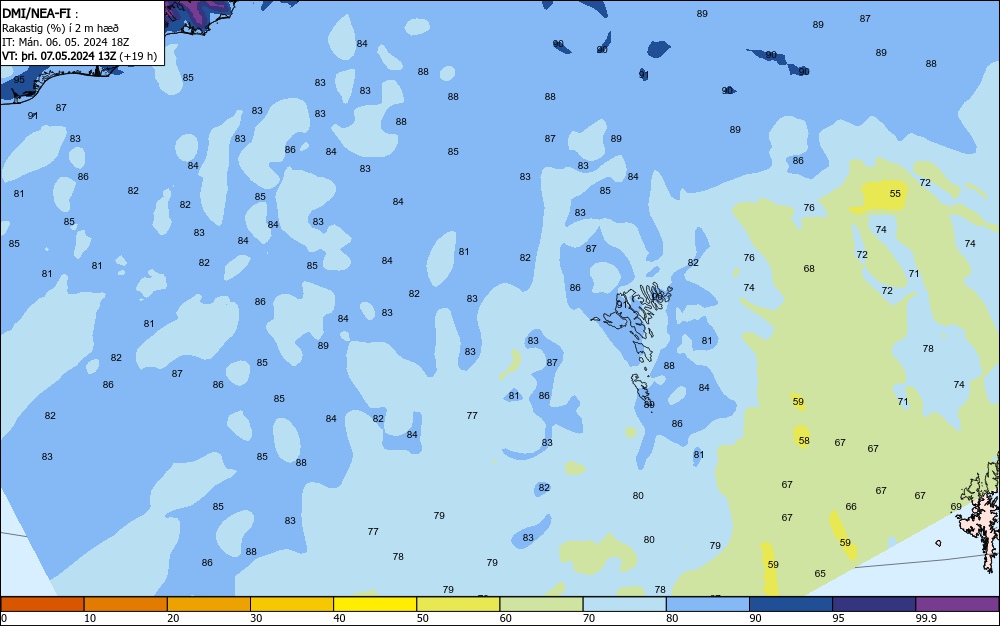This screenshot has width=1000, height=626.
Task: Click the legend tick label '20'
Action: [x=173, y=618]
